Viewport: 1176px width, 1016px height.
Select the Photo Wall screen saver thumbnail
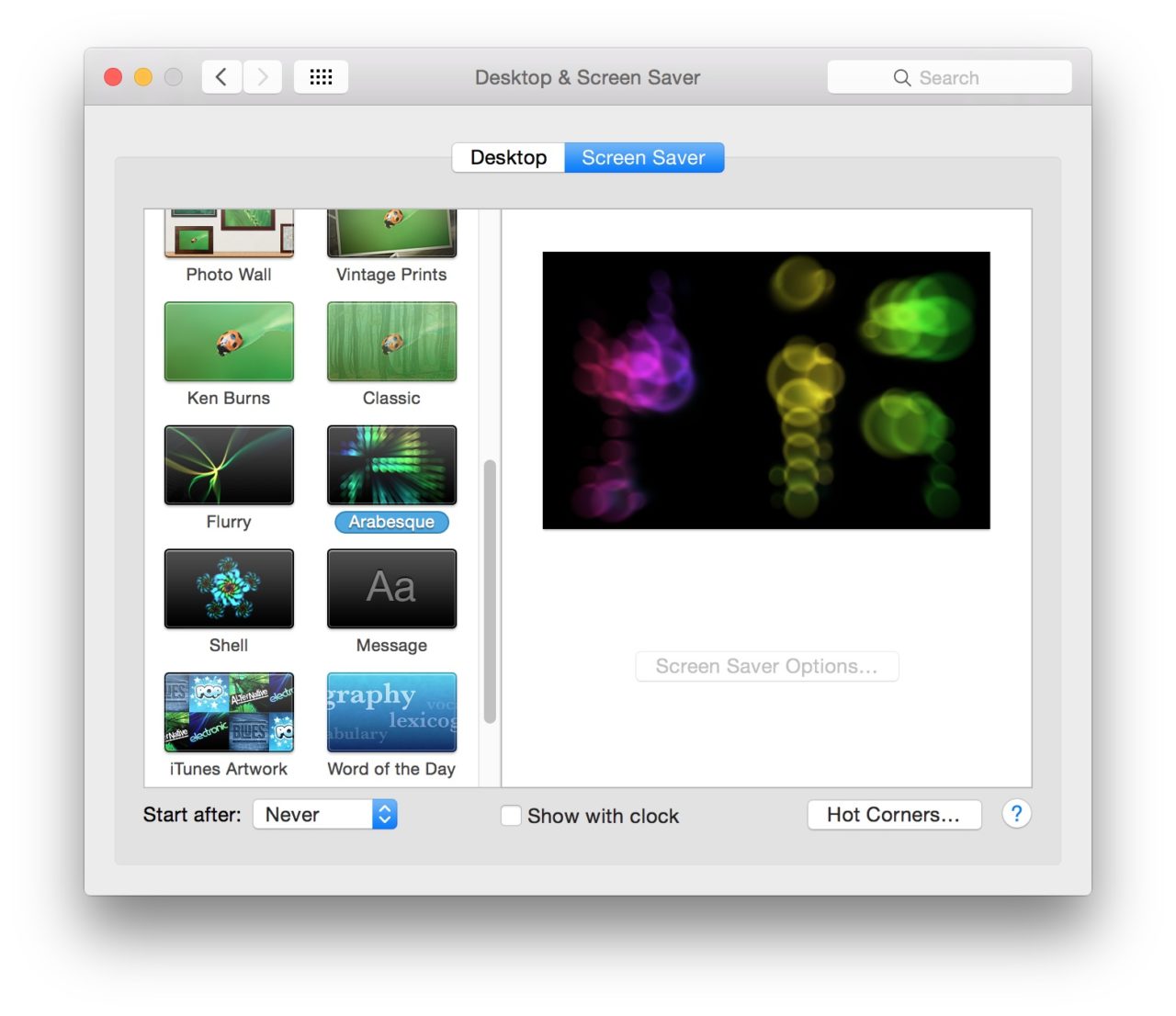pos(229,233)
